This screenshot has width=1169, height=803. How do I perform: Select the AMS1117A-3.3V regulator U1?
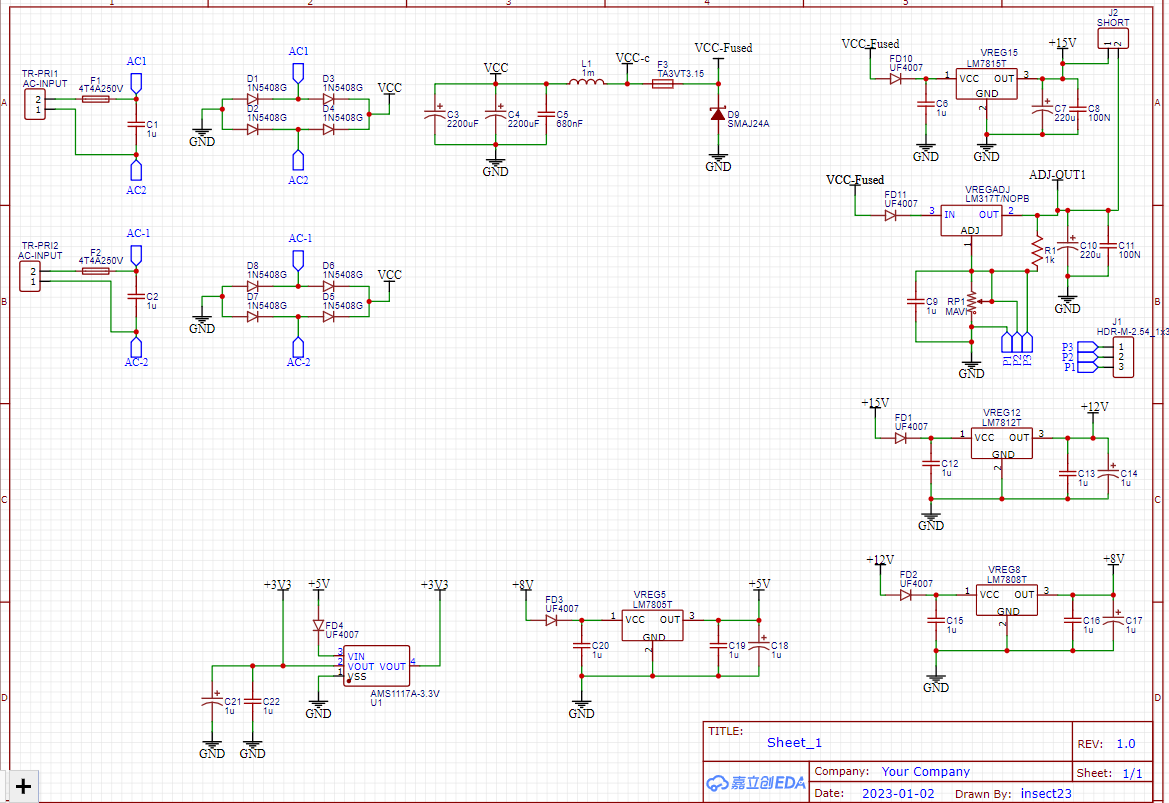(376, 666)
